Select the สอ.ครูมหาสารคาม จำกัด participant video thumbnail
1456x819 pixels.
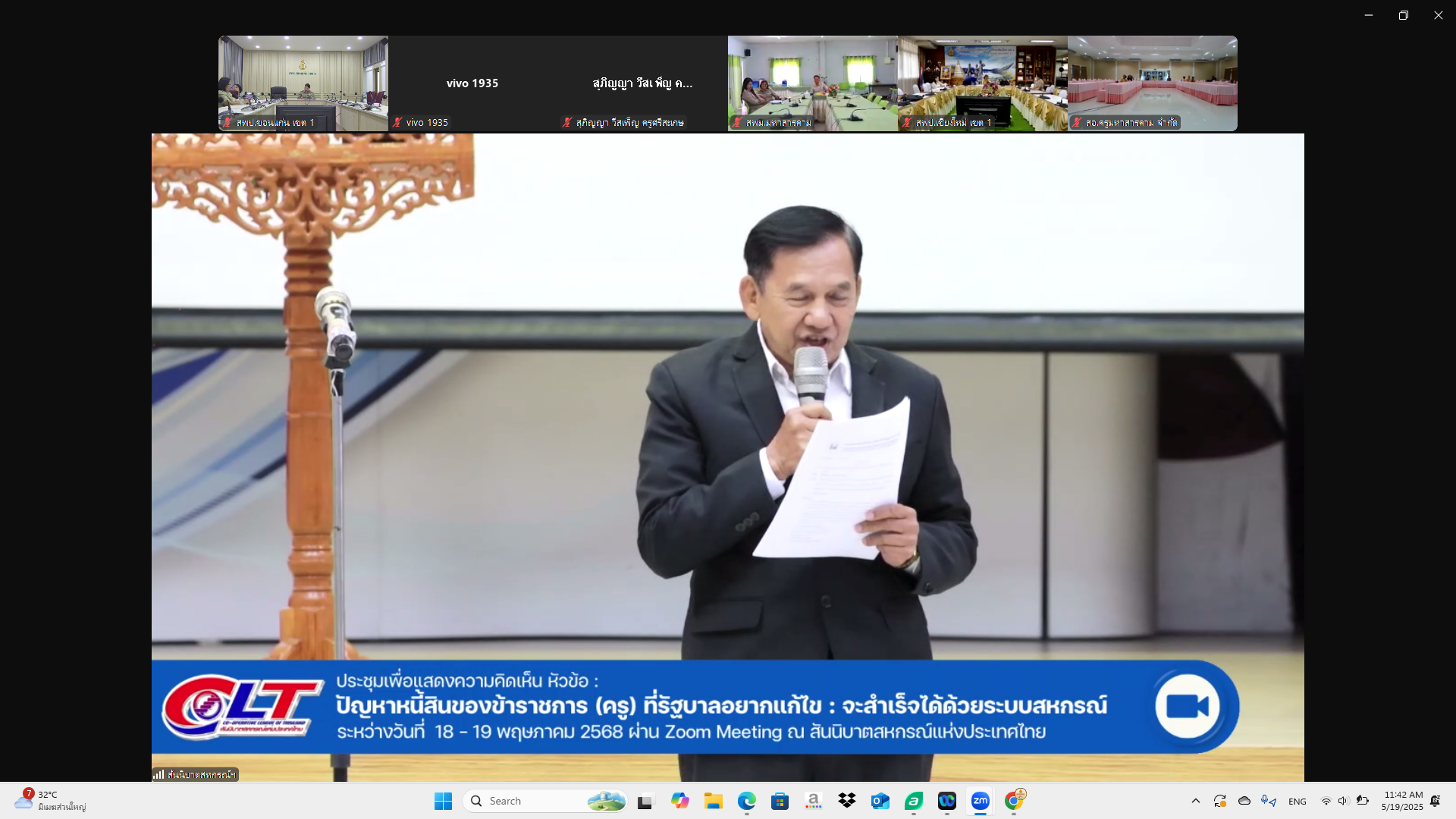tap(1153, 83)
